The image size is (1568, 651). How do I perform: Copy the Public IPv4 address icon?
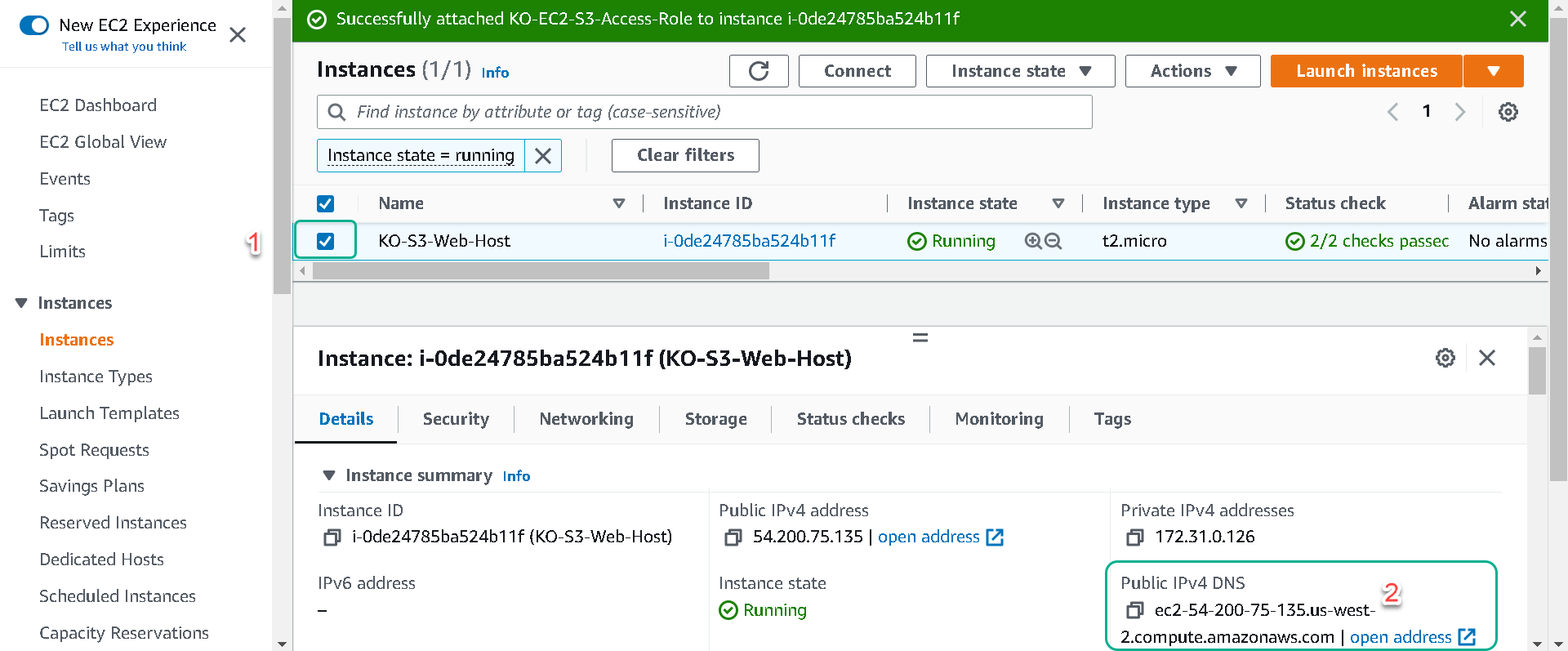pos(733,537)
